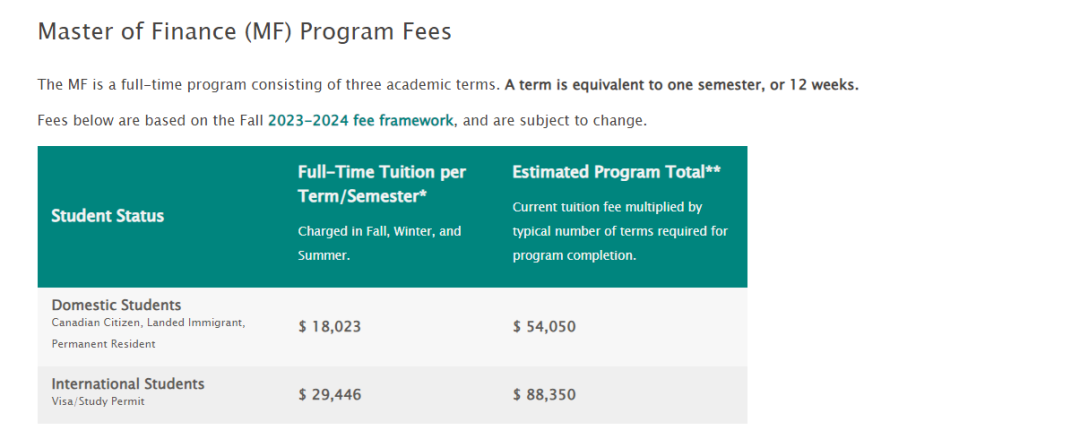This screenshot has height=439, width=1080.
Task: Select the Domestic Students row label
Action: tap(116, 305)
